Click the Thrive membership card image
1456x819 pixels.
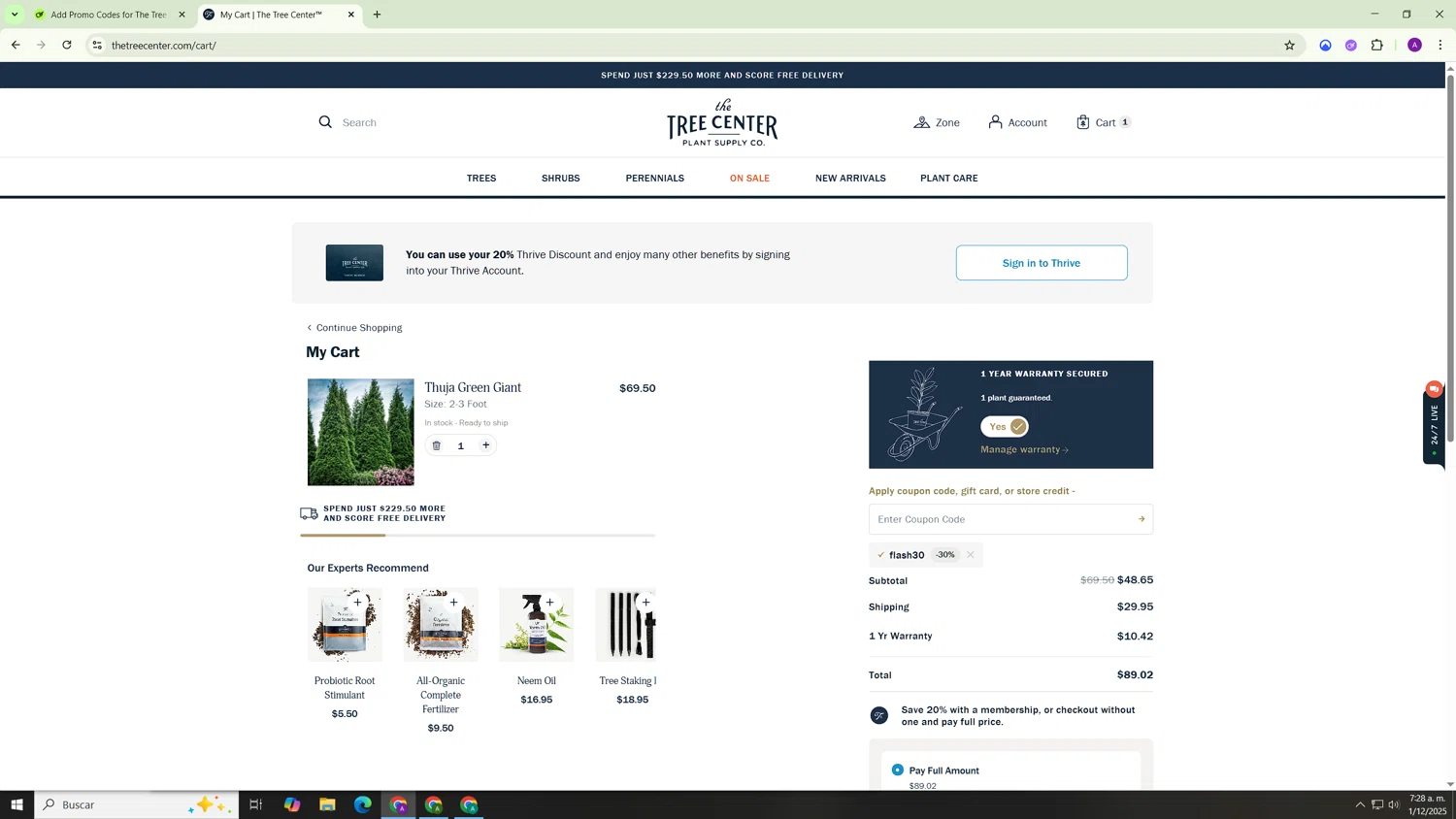coord(354,263)
